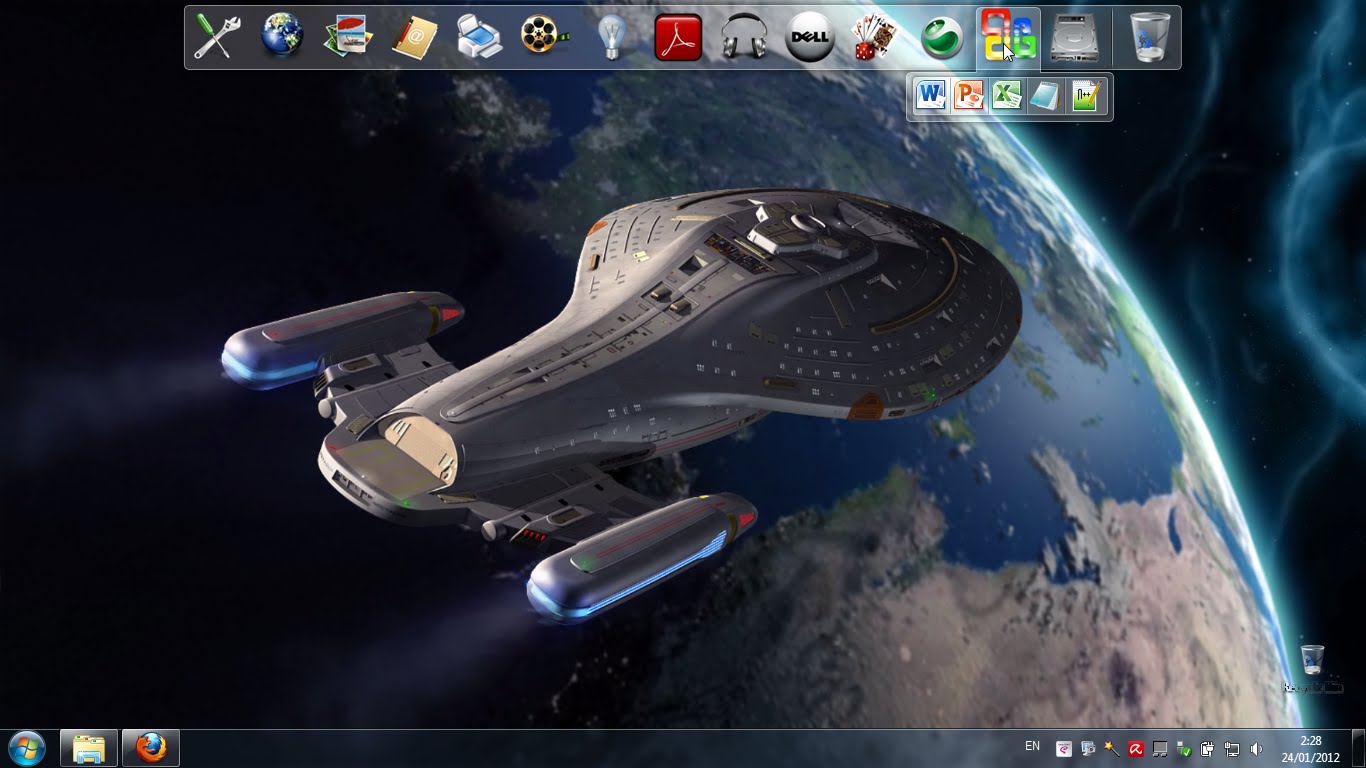Viewport: 1366px width, 768px height.
Task: Launch Microsoft Word from the Office flyout
Action: click(931, 96)
